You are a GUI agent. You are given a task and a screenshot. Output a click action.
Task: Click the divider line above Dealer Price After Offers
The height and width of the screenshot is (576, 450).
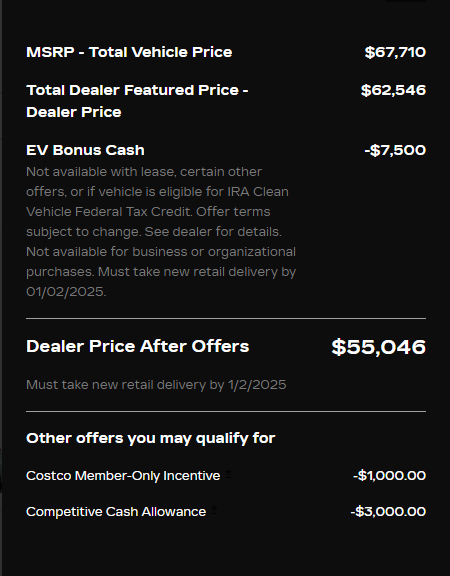coord(226,318)
